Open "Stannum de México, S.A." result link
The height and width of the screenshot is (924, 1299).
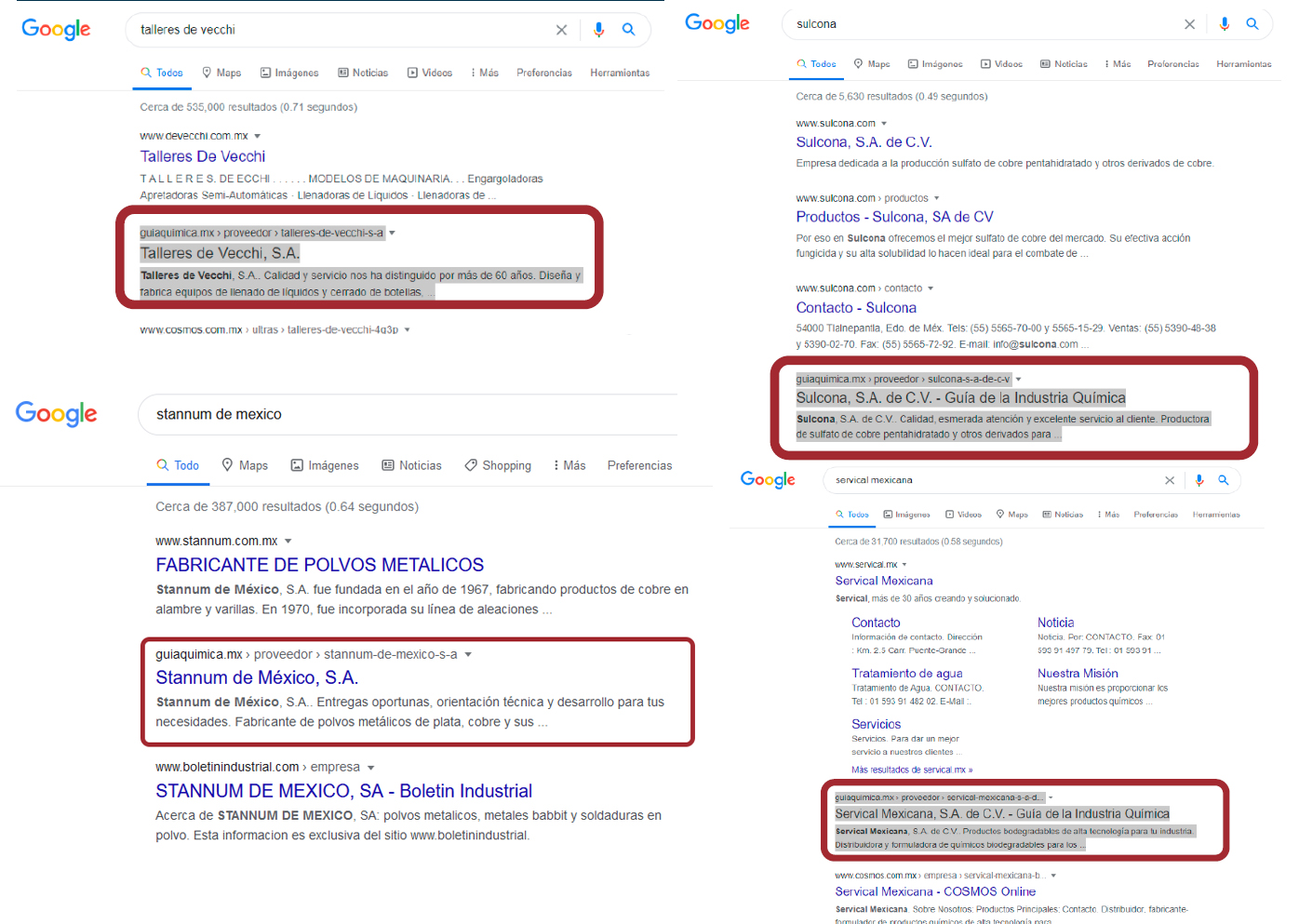click(x=257, y=677)
